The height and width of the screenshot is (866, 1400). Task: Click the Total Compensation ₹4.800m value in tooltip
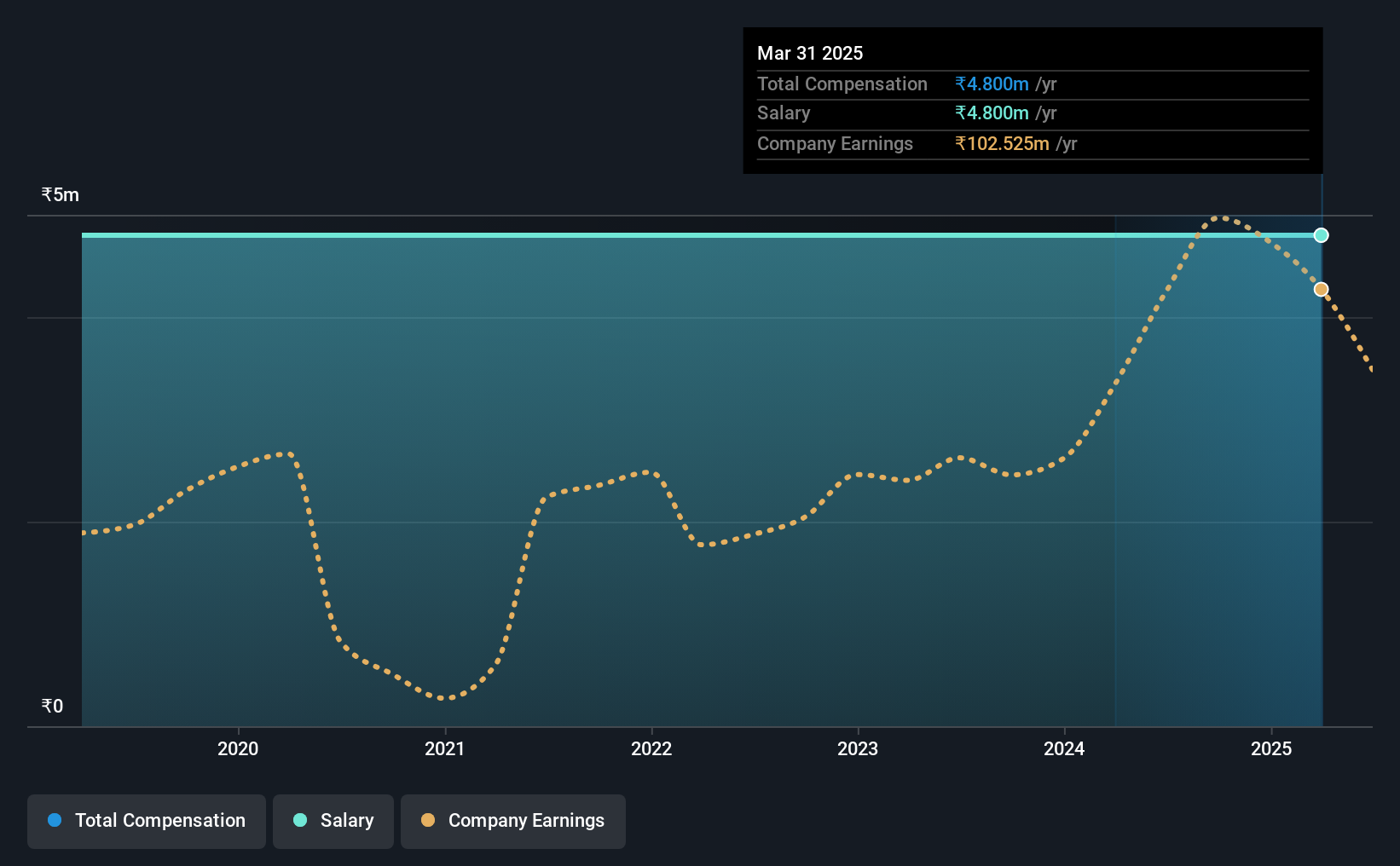tap(992, 84)
